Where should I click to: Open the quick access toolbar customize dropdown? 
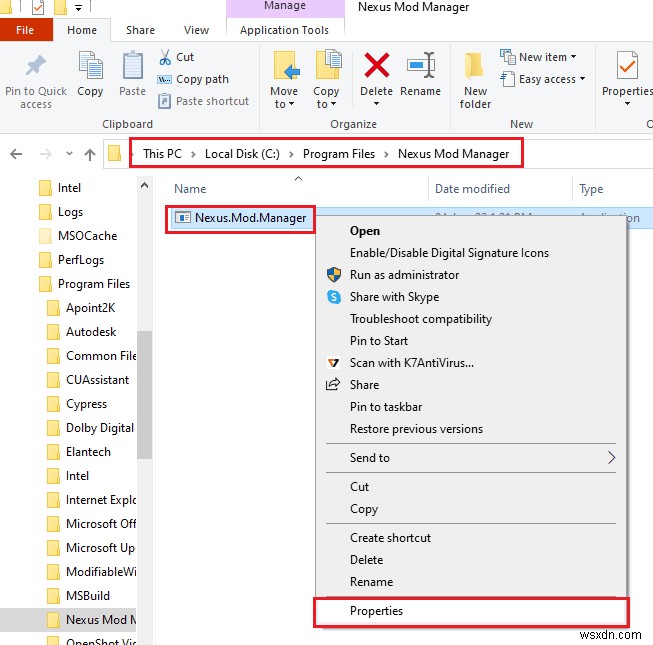tap(78, 7)
